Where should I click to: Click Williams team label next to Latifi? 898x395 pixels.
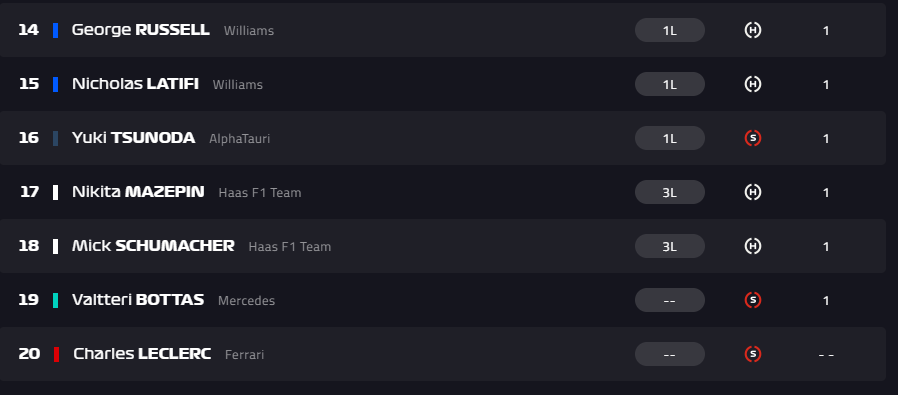click(238, 85)
